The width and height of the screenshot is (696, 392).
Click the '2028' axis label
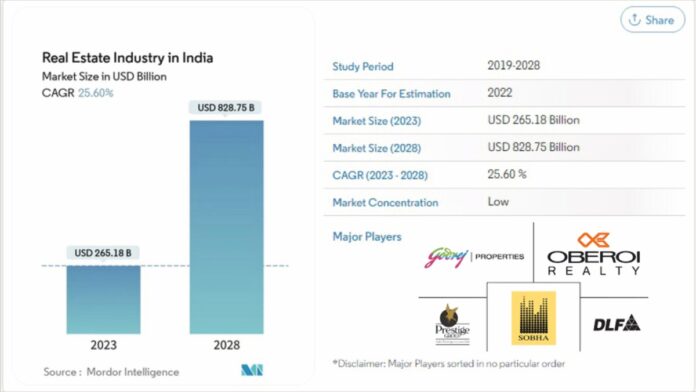coord(226,345)
